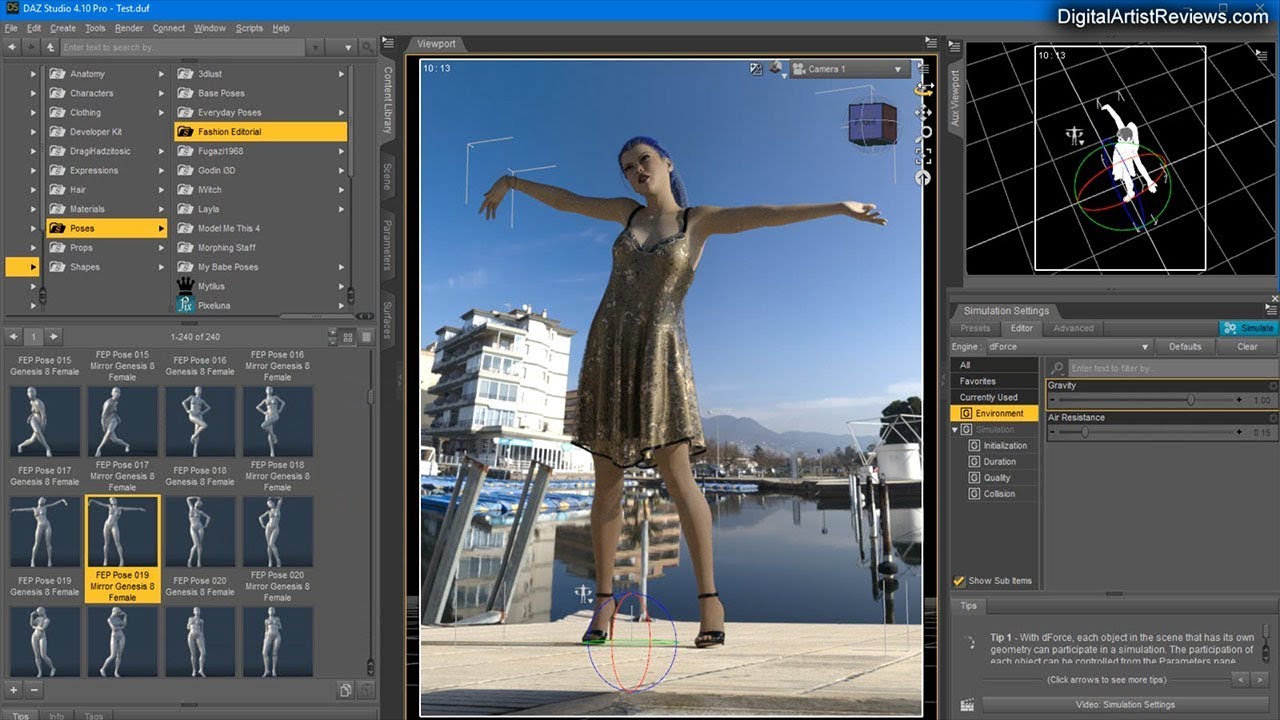Click the Defaults button

[x=1185, y=347]
